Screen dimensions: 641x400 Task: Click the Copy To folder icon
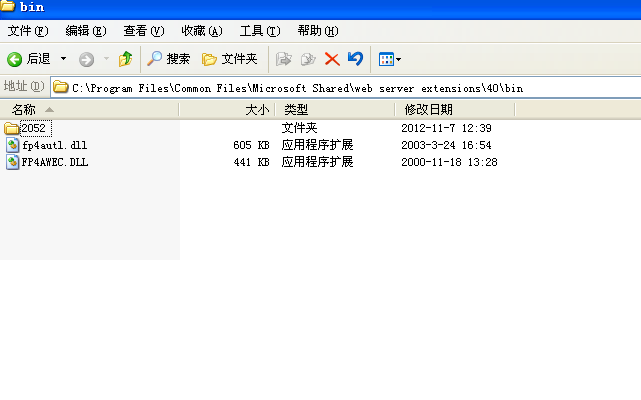[308, 59]
